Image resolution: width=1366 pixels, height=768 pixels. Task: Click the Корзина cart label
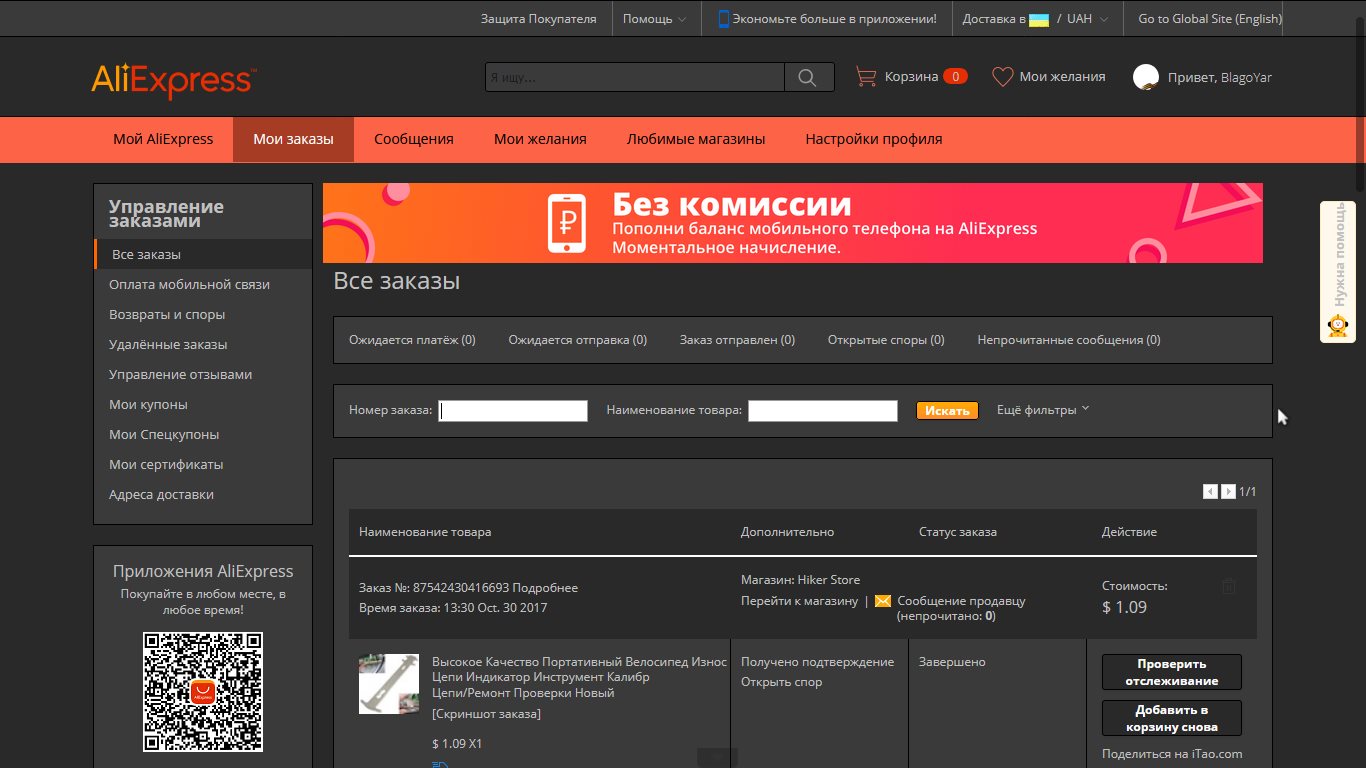point(911,77)
